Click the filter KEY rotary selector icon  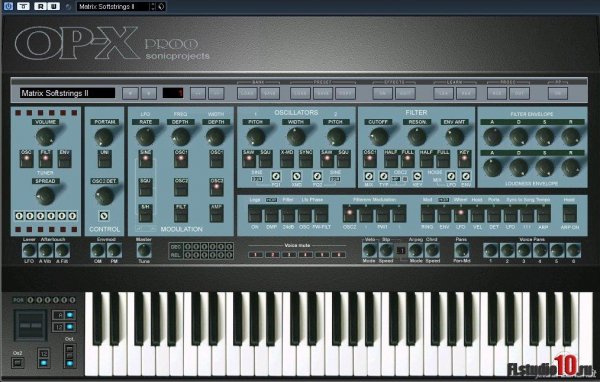pos(417,176)
